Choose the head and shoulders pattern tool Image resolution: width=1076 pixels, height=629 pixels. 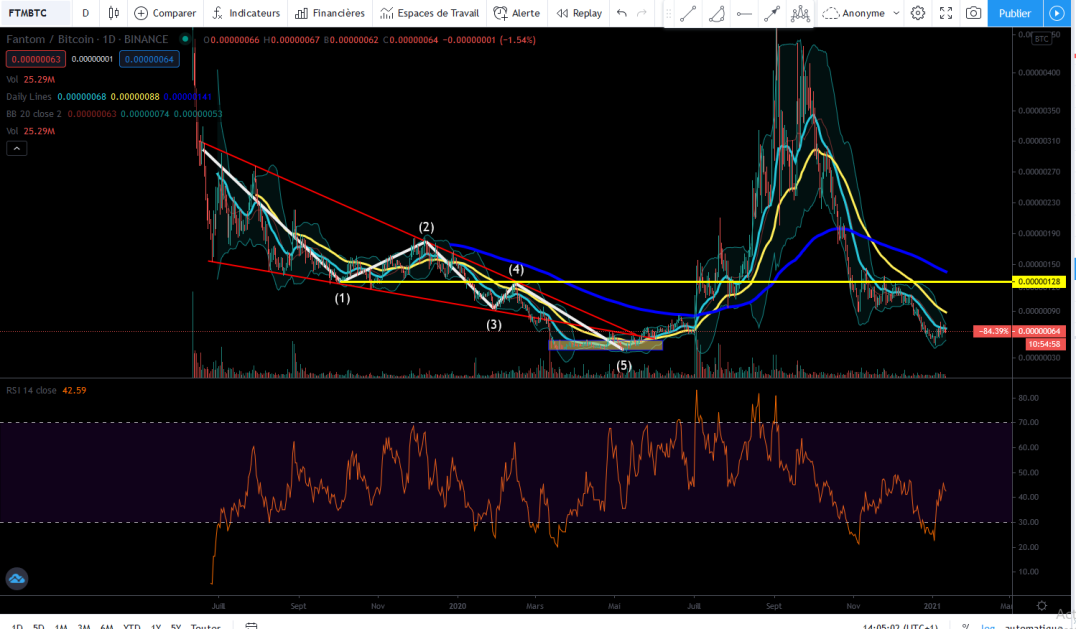pyautogui.click(x=800, y=13)
